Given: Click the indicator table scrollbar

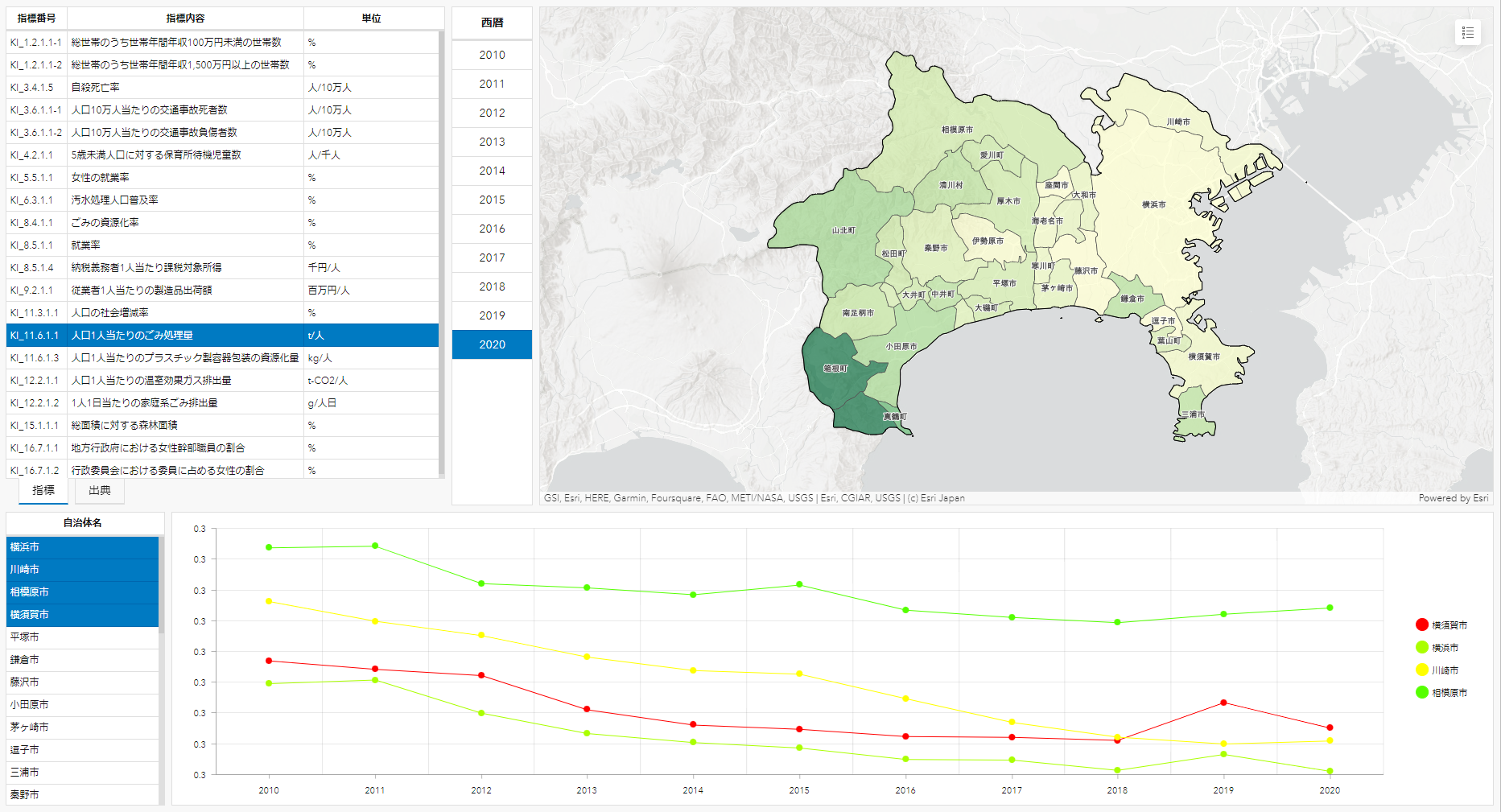Looking at the screenshot, I should tap(441, 241).
